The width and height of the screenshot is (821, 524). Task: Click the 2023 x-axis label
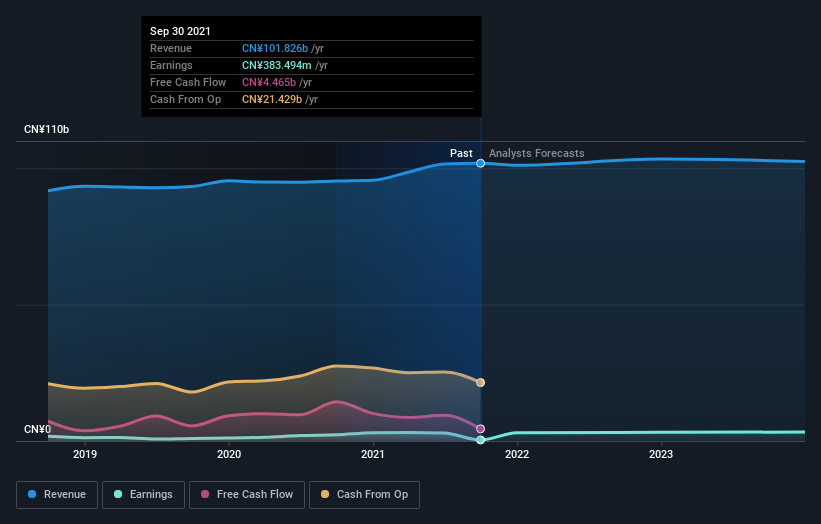(661, 454)
